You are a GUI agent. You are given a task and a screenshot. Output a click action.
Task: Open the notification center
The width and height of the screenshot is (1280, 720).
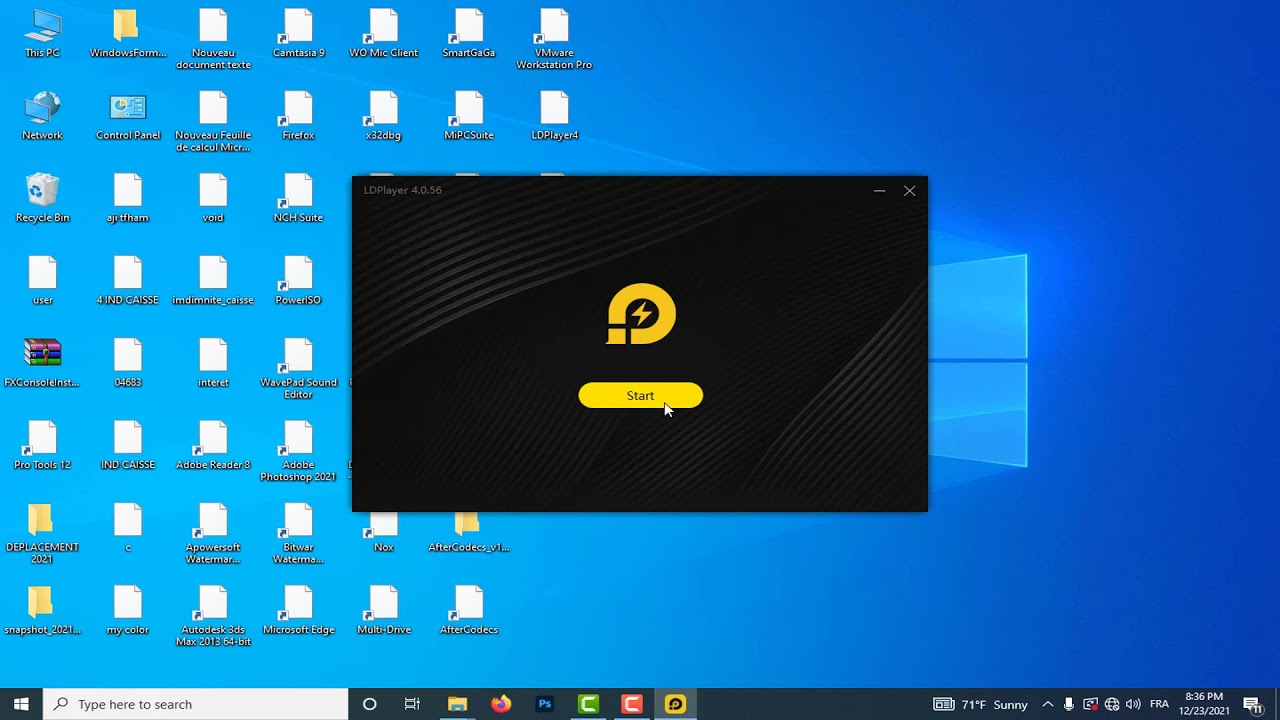(1251, 704)
